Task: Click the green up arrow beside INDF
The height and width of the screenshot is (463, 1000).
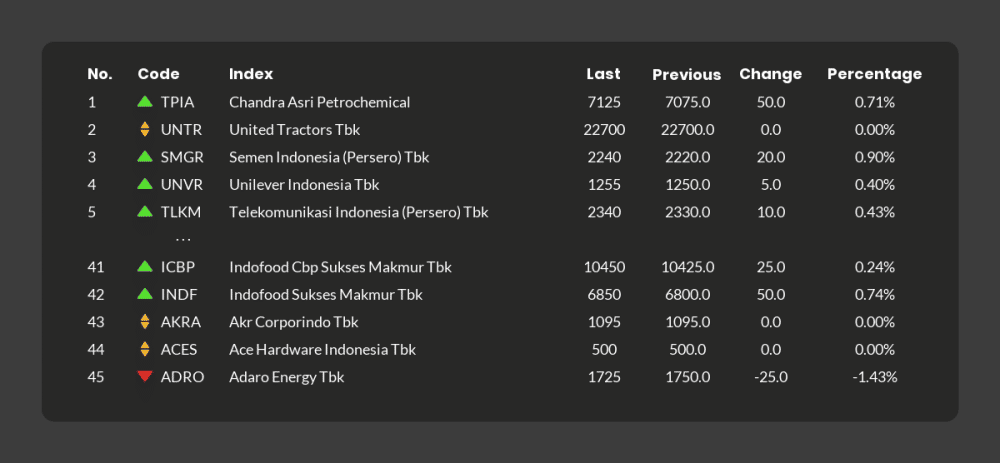Action: click(x=145, y=294)
